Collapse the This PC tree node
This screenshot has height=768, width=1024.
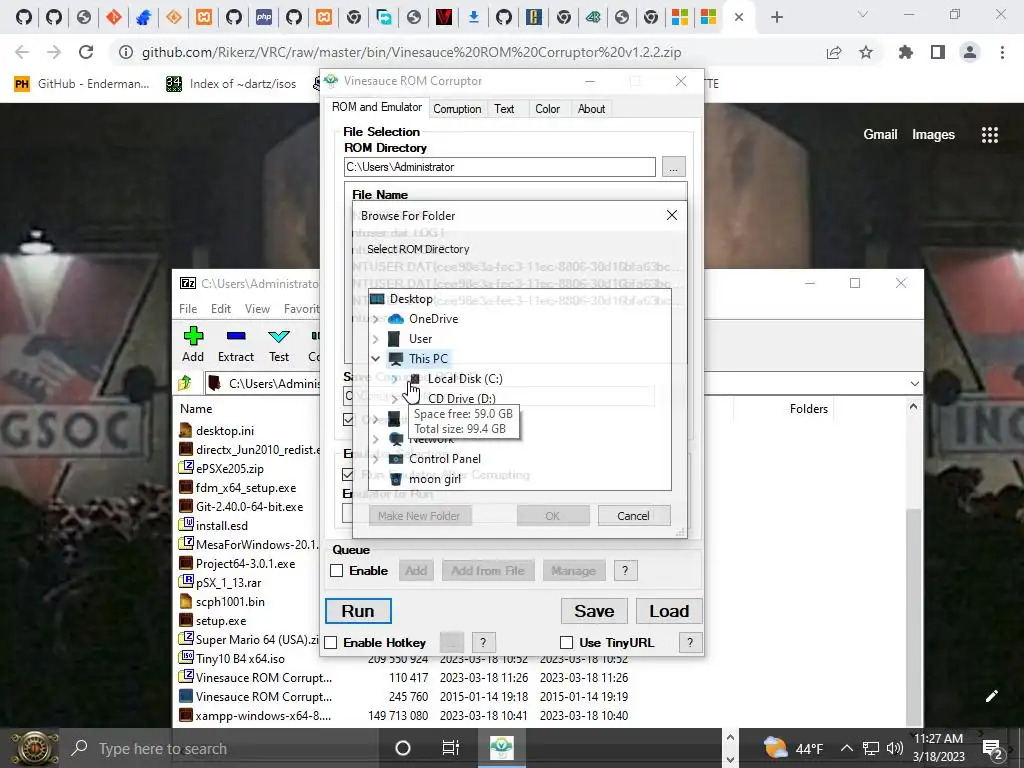pos(376,359)
